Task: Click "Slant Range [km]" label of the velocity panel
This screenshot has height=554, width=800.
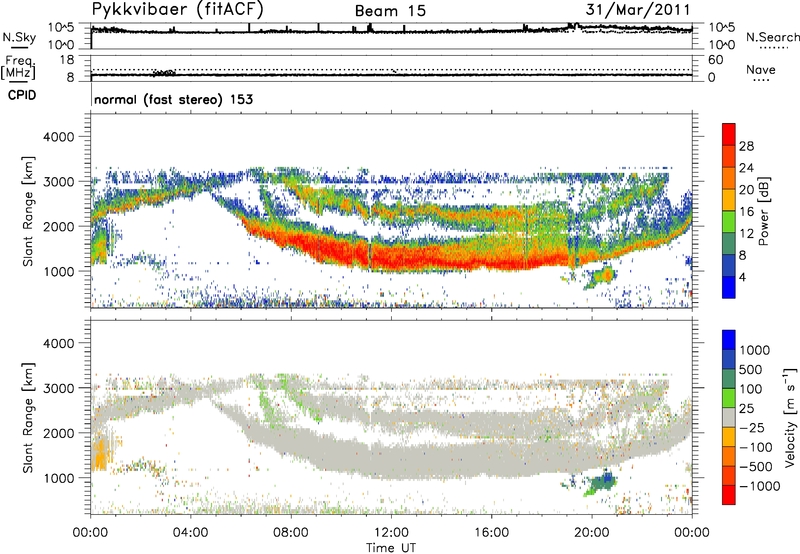Action: 28,418
